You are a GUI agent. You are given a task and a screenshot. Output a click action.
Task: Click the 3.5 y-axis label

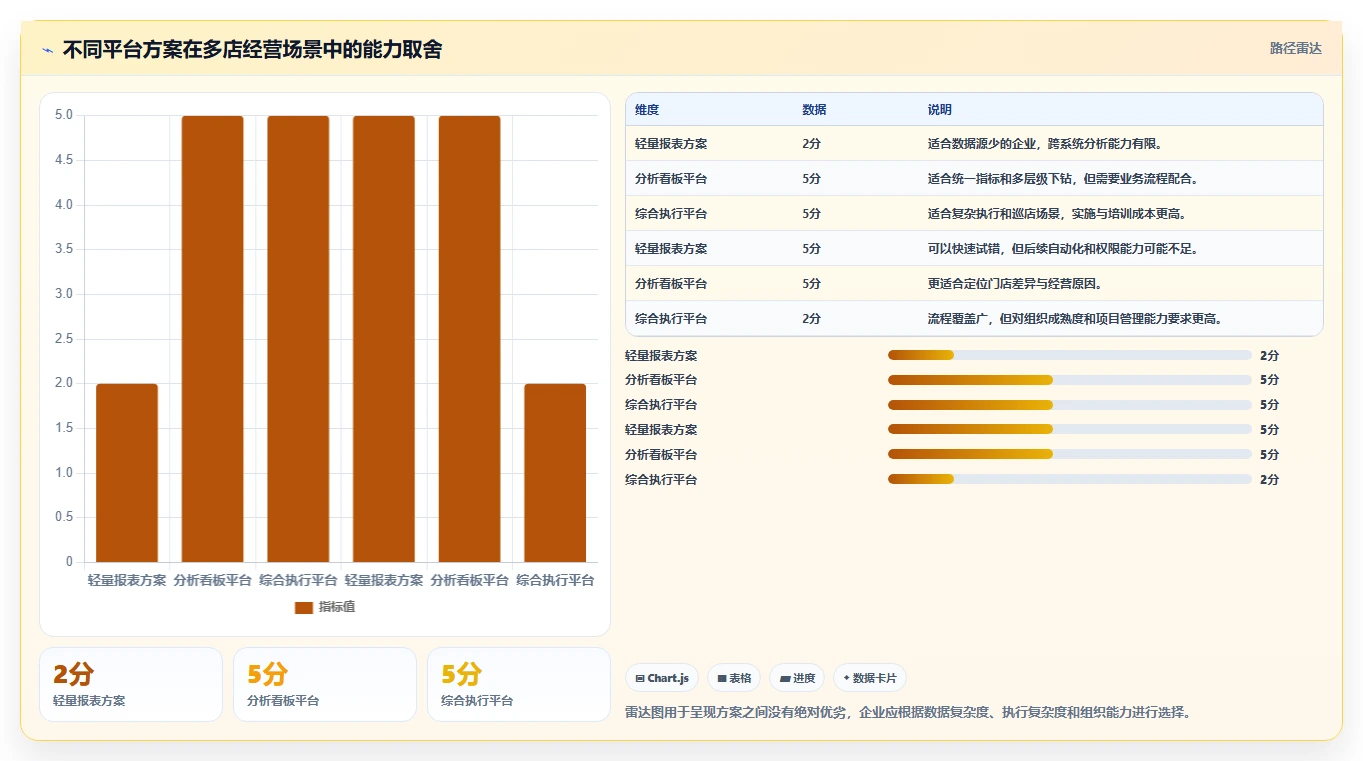(64, 249)
